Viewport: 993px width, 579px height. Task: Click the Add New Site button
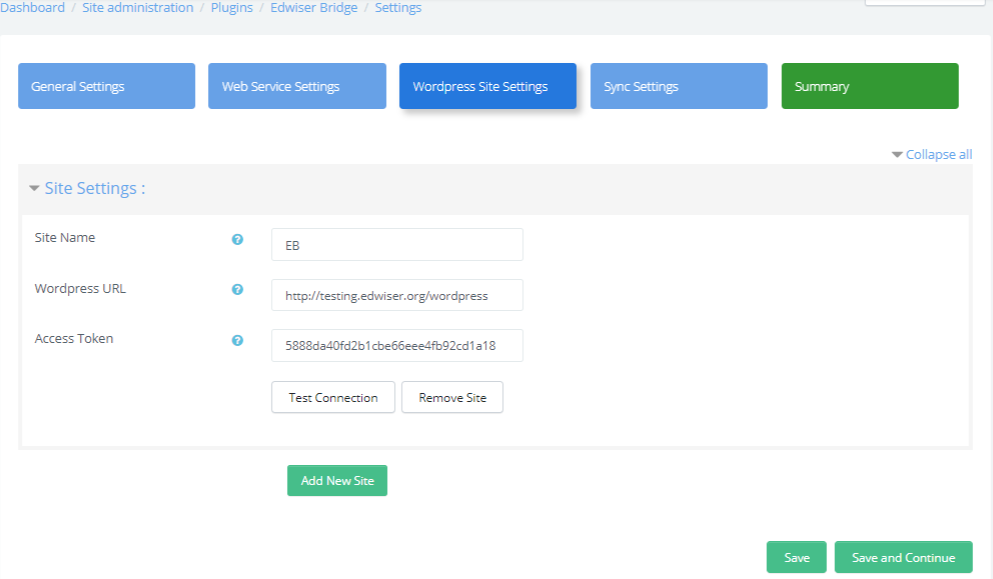point(337,481)
